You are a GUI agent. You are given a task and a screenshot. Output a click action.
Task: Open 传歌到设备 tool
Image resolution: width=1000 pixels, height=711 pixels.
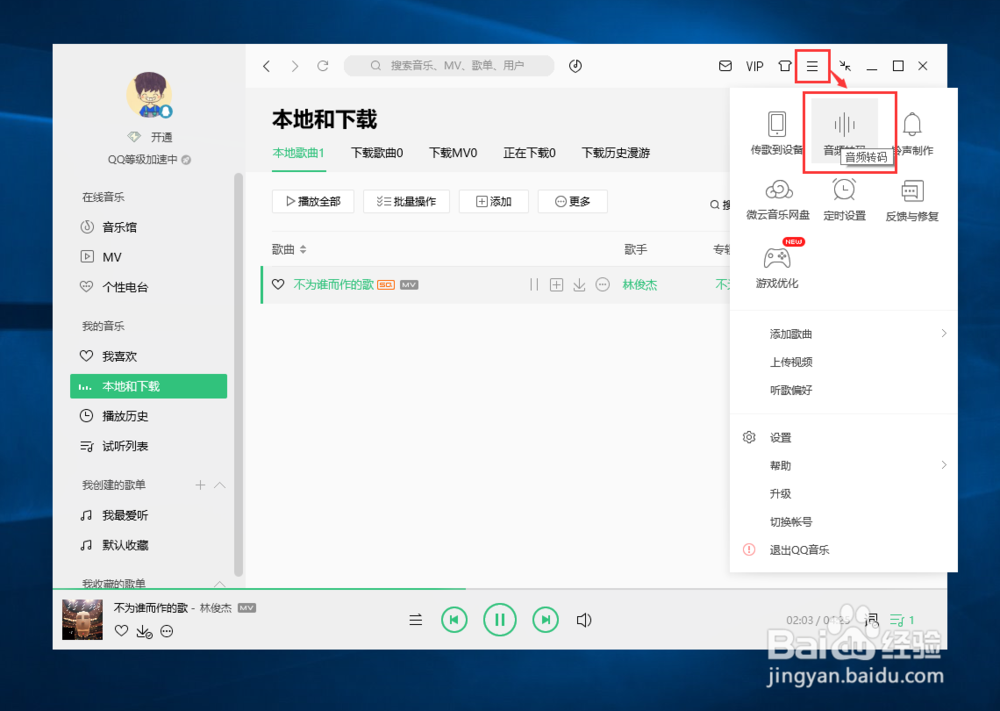coord(777,132)
